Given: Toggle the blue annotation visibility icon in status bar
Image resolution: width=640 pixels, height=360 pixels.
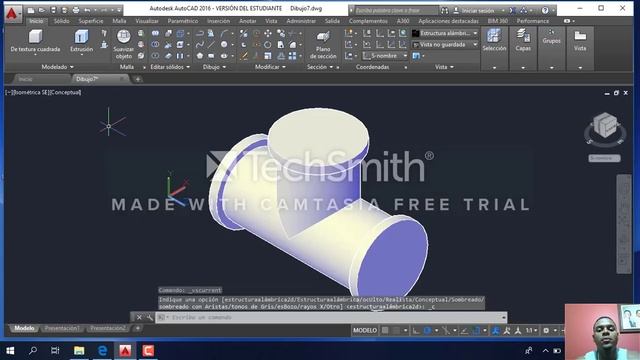Looking at the screenshot, I should [x=496, y=331].
